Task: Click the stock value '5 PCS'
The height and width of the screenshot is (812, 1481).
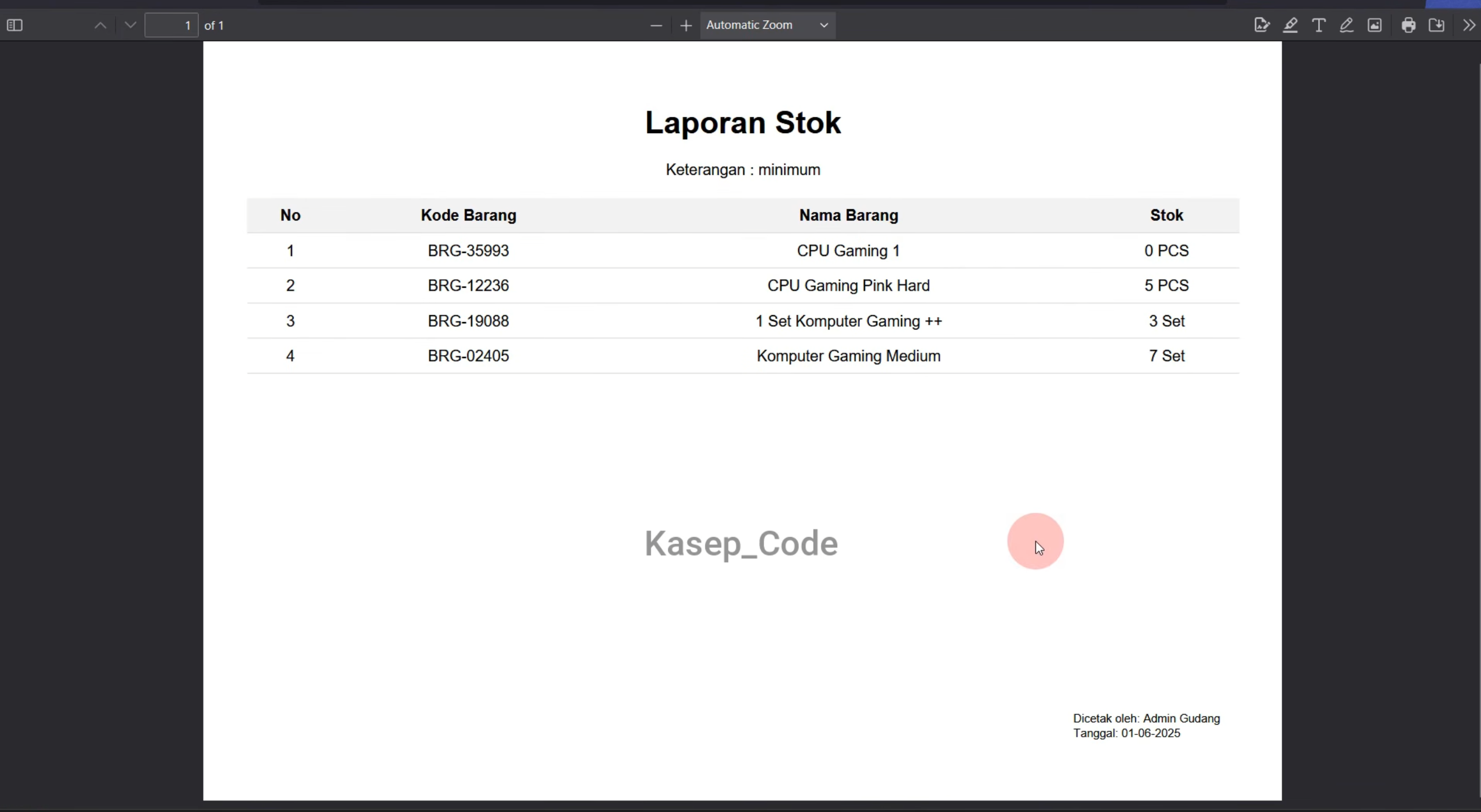Action: coord(1166,286)
